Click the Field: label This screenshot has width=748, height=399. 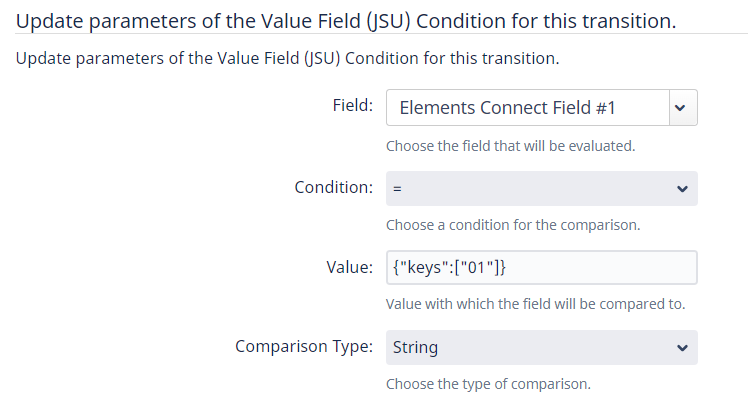pyautogui.click(x=353, y=105)
